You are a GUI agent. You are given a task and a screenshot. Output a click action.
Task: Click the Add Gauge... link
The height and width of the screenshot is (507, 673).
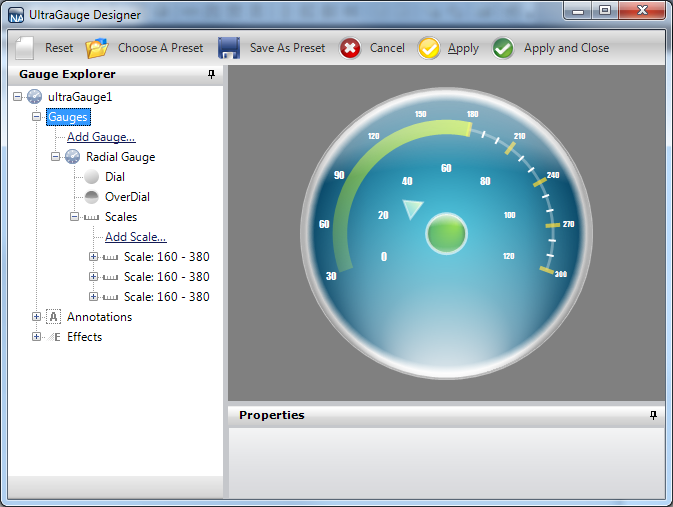[101, 137]
